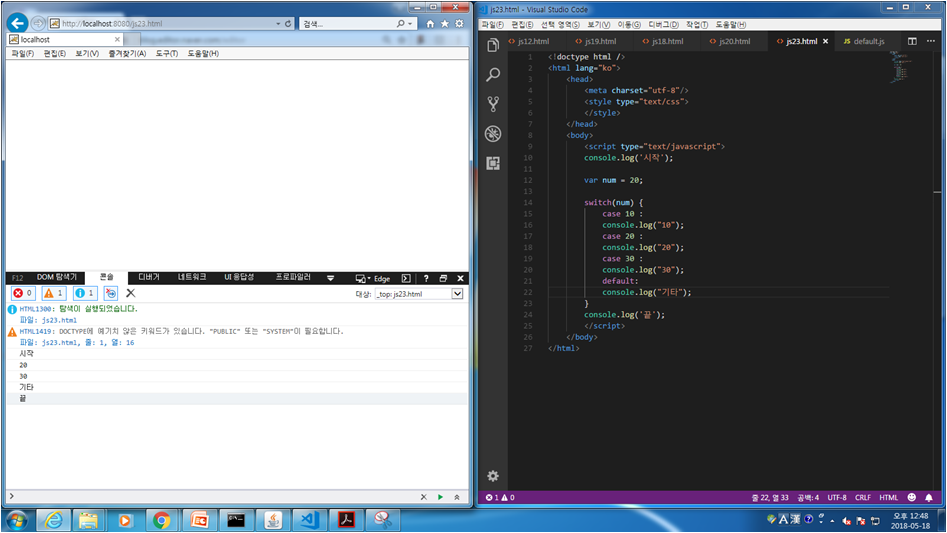Open IE 즐겨찾기(A) menu
This screenshot has width=947, height=533.
(127, 53)
